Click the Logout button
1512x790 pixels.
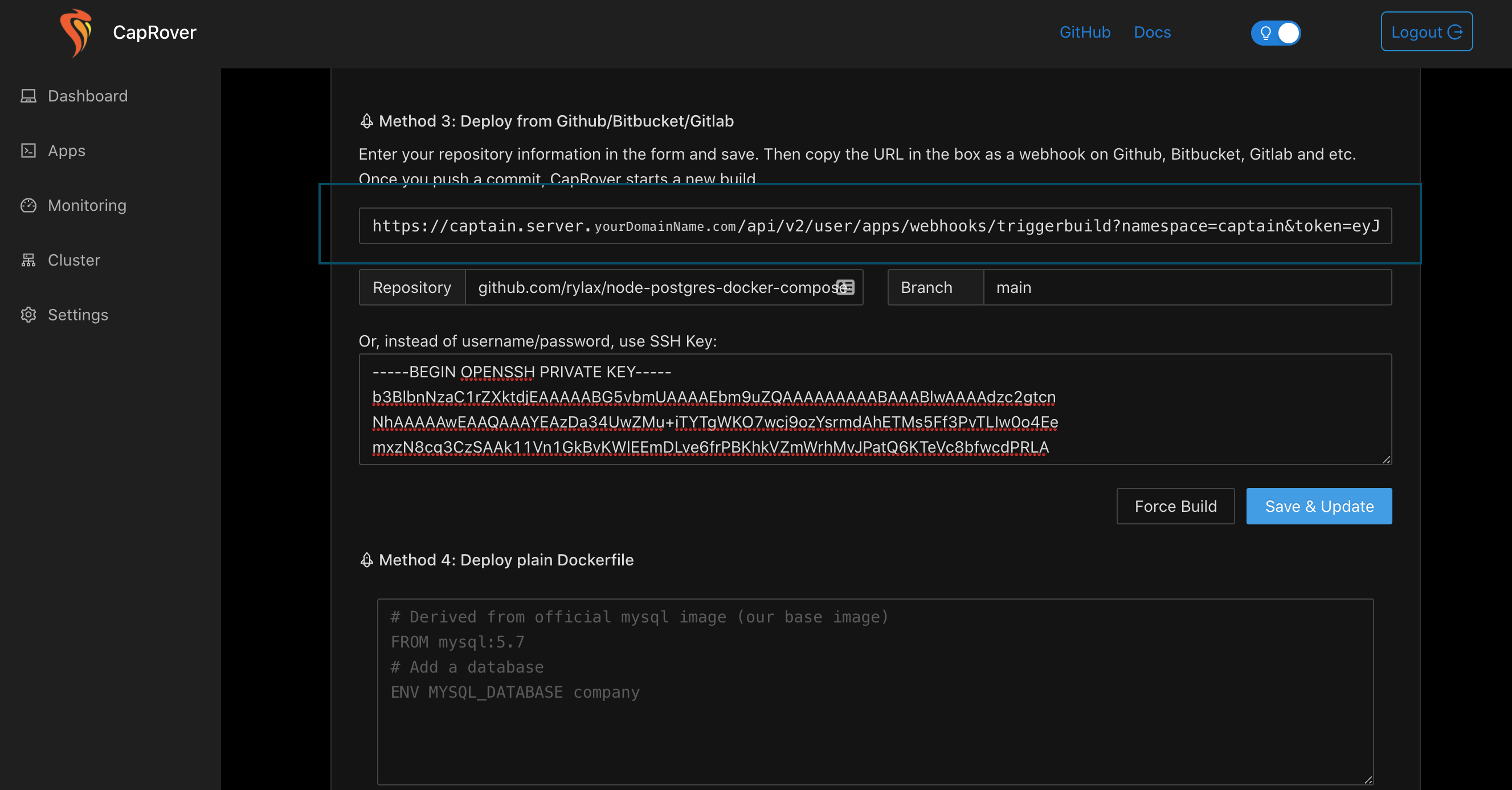(x=1426, y=32)
